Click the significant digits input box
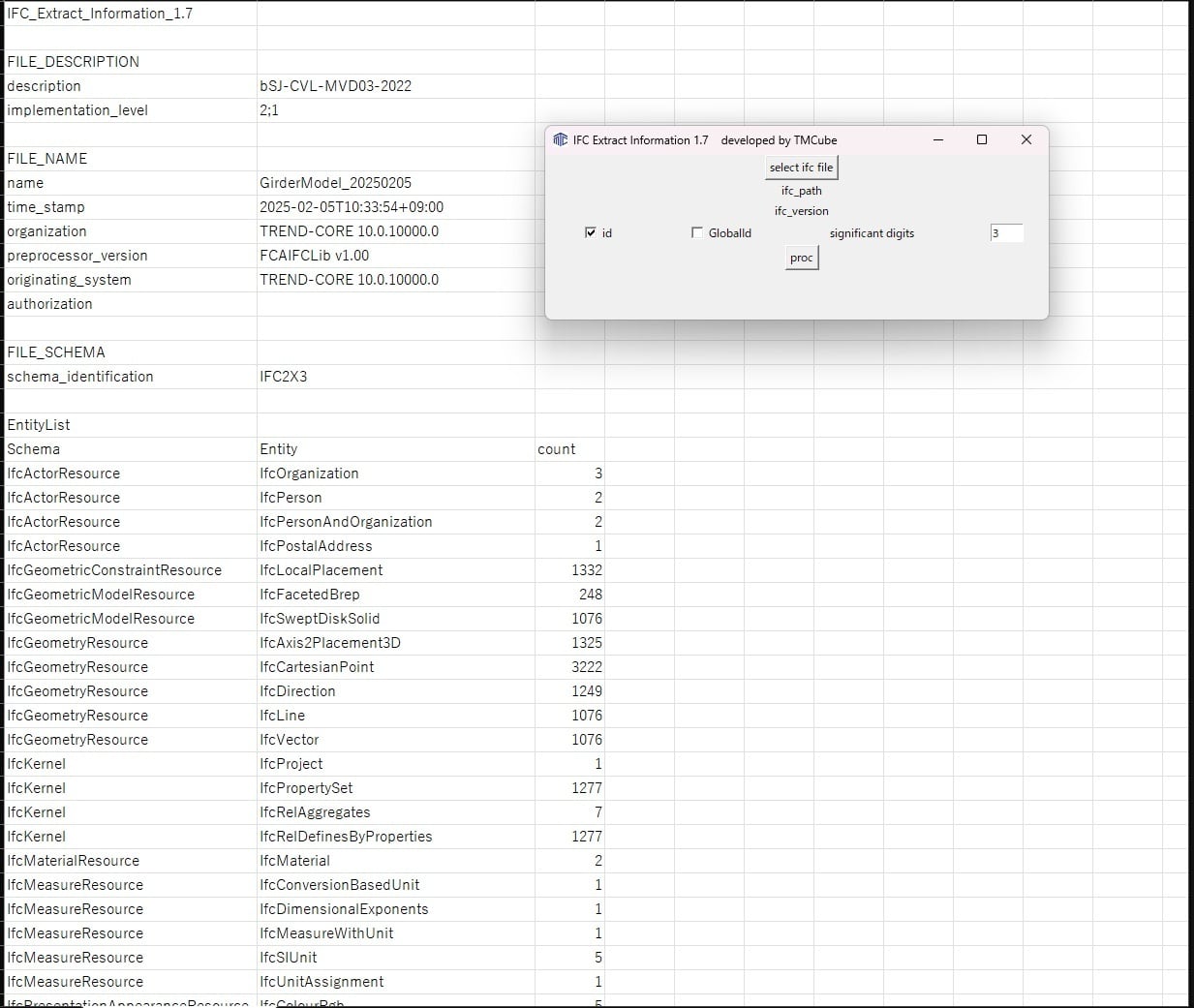1194x1008 pixels. [x=1006, y=232]
